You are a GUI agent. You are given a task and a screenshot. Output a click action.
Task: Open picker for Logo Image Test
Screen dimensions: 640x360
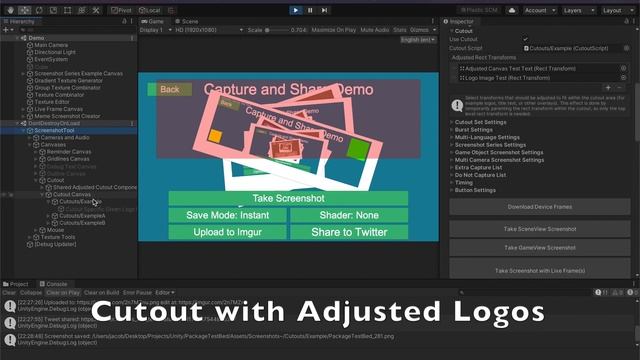[623, 78]
